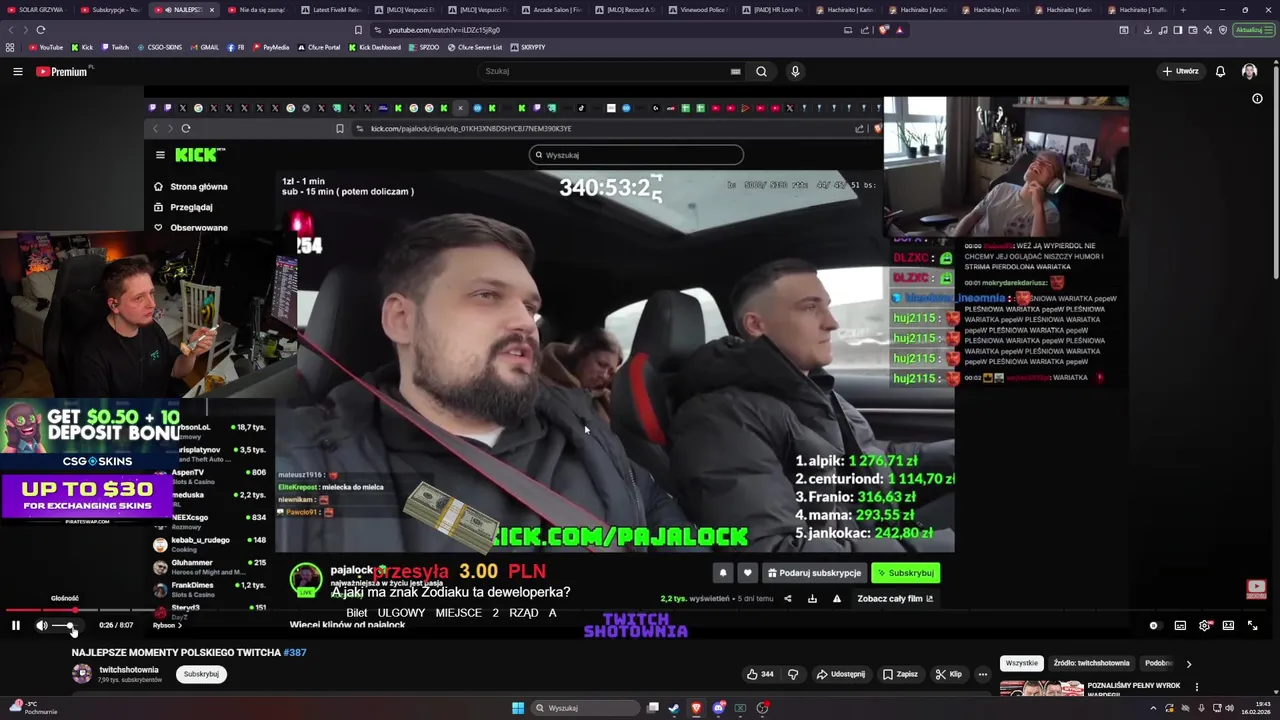1280x720 pixels.
Task: Close the active NAJLEPSZE tab
Action: pyautogui.click(x=211, y=10)
